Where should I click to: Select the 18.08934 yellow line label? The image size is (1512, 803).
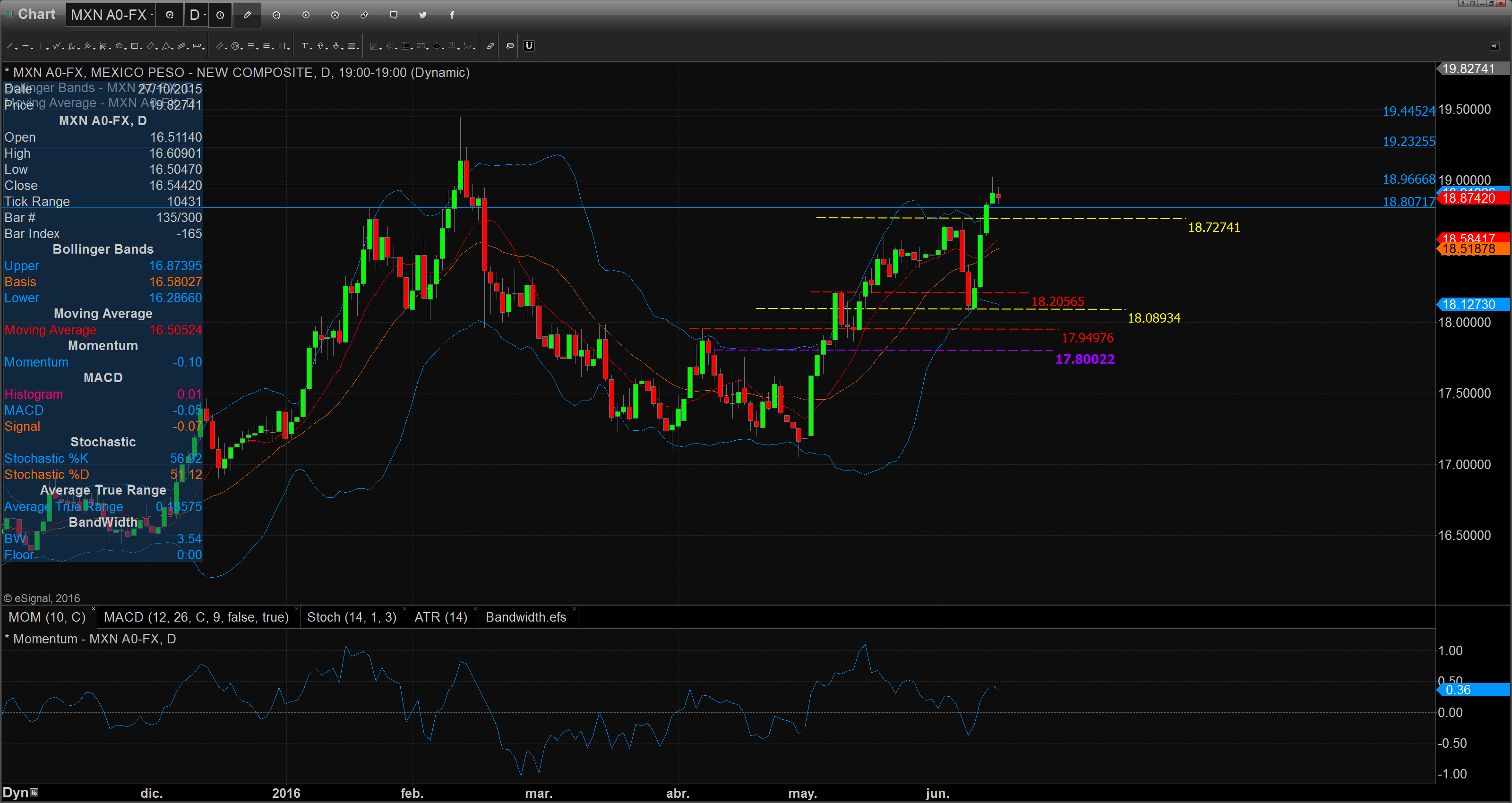1154,318
